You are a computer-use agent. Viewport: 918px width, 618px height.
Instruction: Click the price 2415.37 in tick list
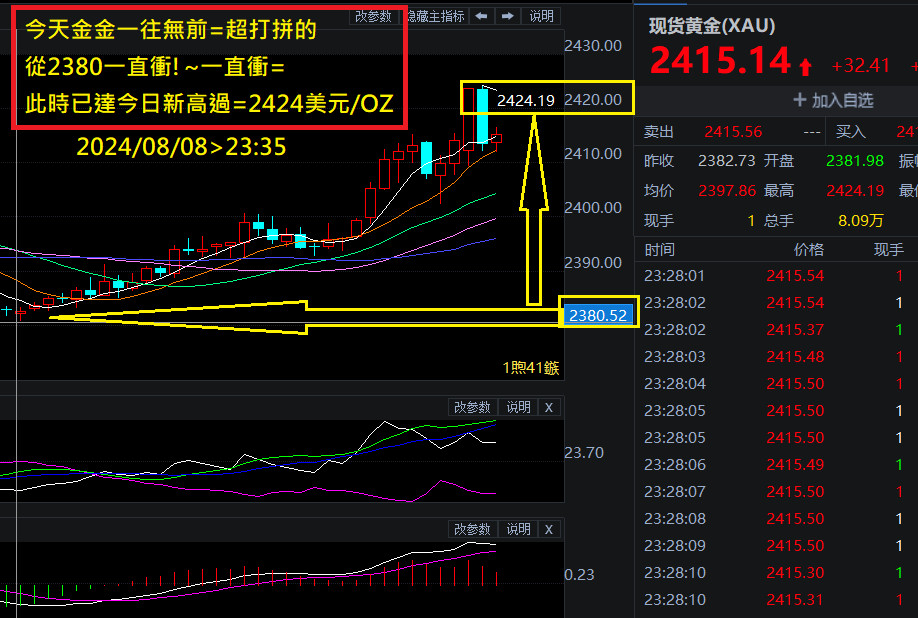(795, 329)
